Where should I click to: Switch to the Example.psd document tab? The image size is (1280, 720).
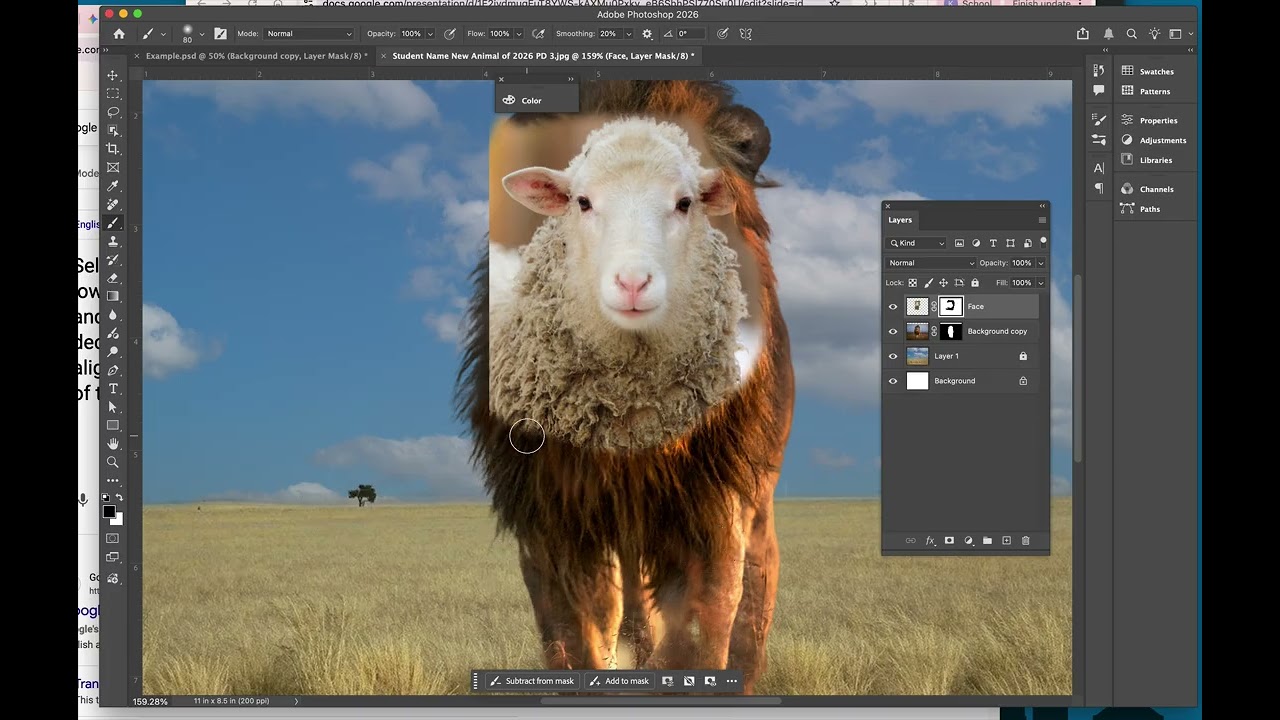click(256, 56)
